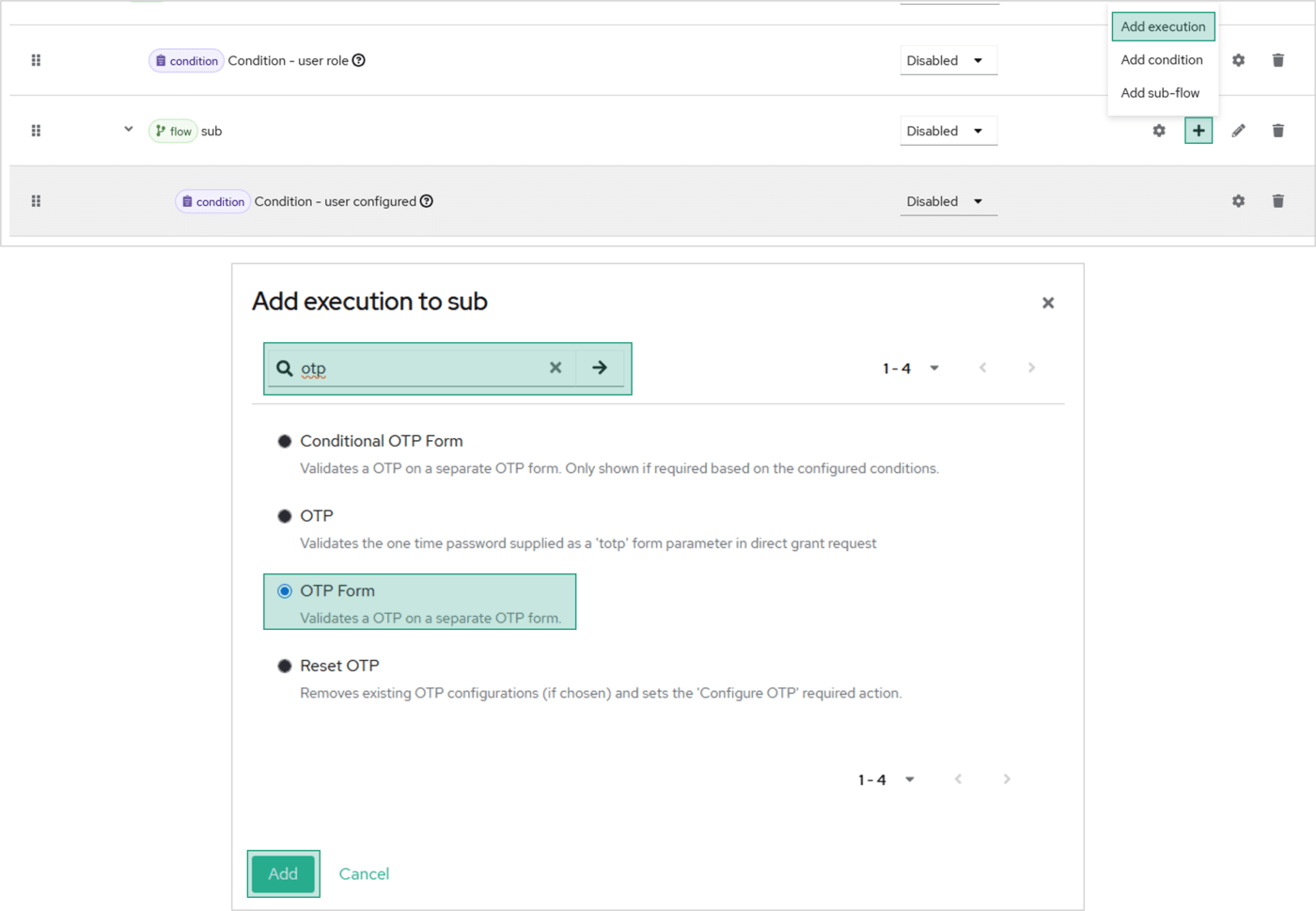Select the Reset OTP radio option

[285, 666]
